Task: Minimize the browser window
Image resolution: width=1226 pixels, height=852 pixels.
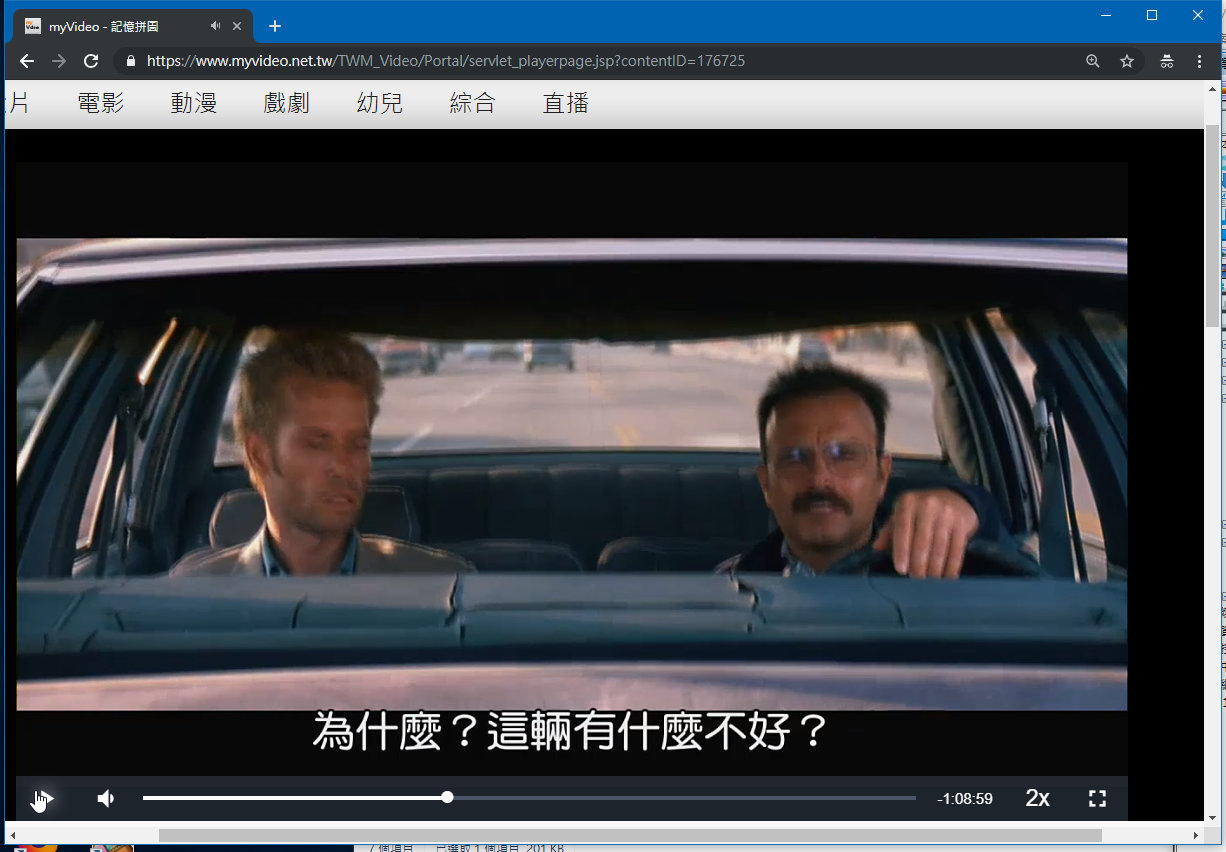Action: [x=1106, y=15]
